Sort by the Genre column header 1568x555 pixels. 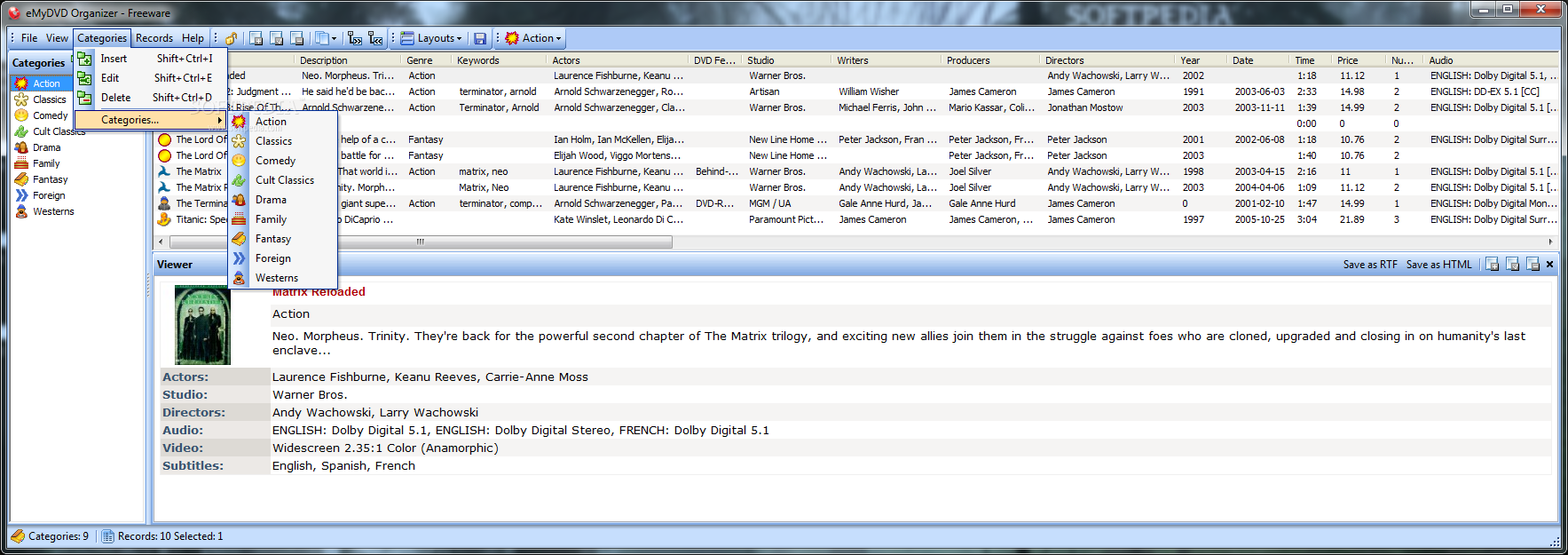pyautogui.click(x=428, y=60)
